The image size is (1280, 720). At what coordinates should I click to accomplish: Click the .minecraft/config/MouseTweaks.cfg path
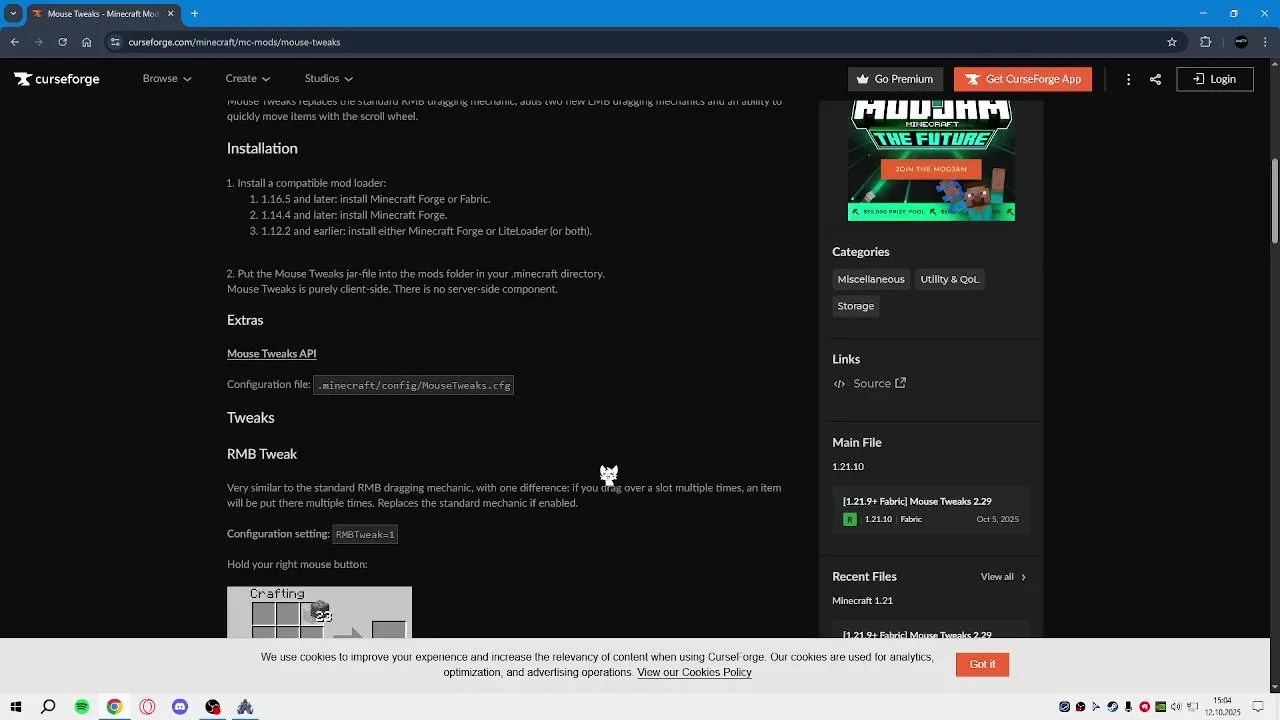coord(414,385)
